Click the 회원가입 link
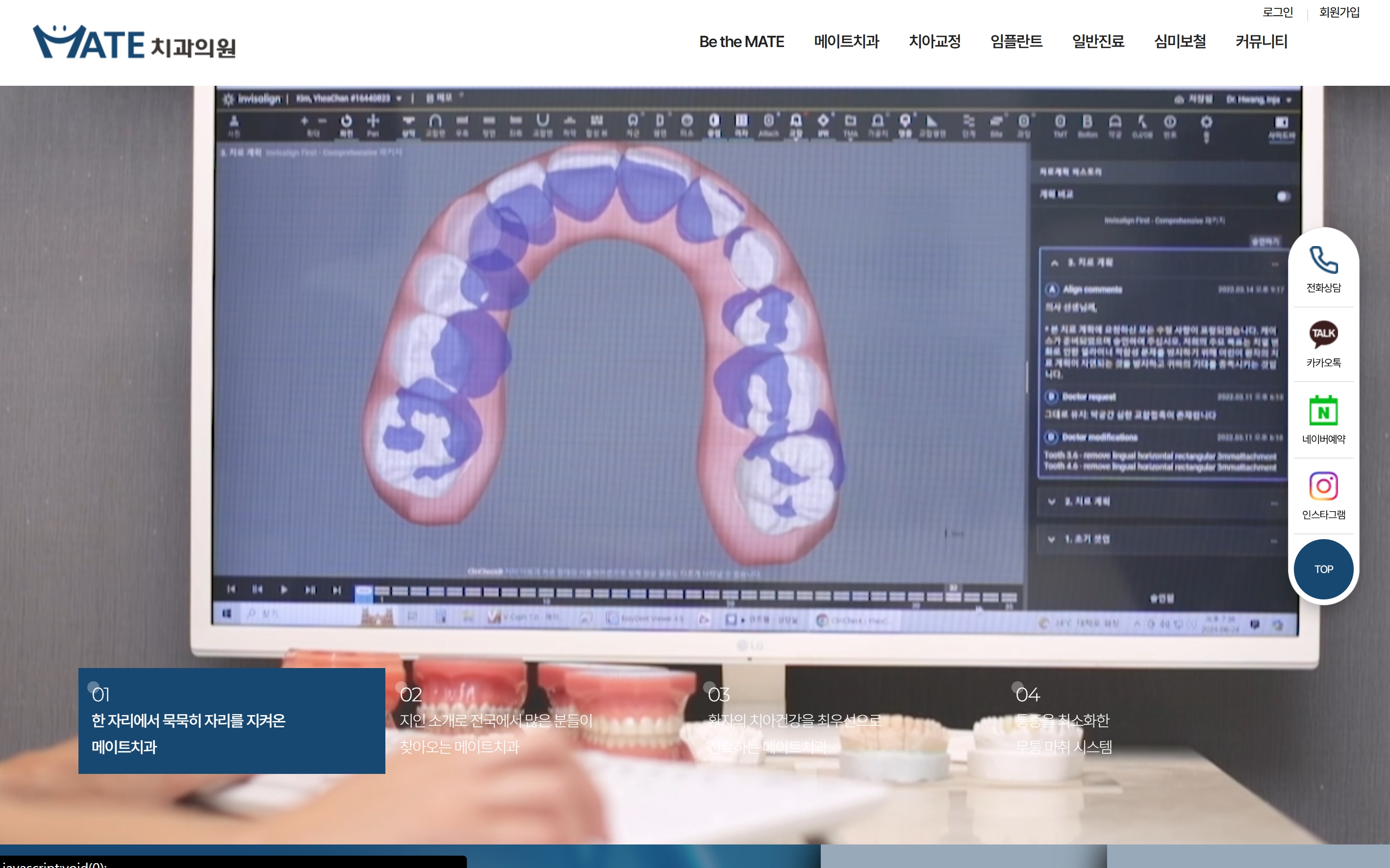Screen dimensions: 1390x868 [x=1339, y=12]
